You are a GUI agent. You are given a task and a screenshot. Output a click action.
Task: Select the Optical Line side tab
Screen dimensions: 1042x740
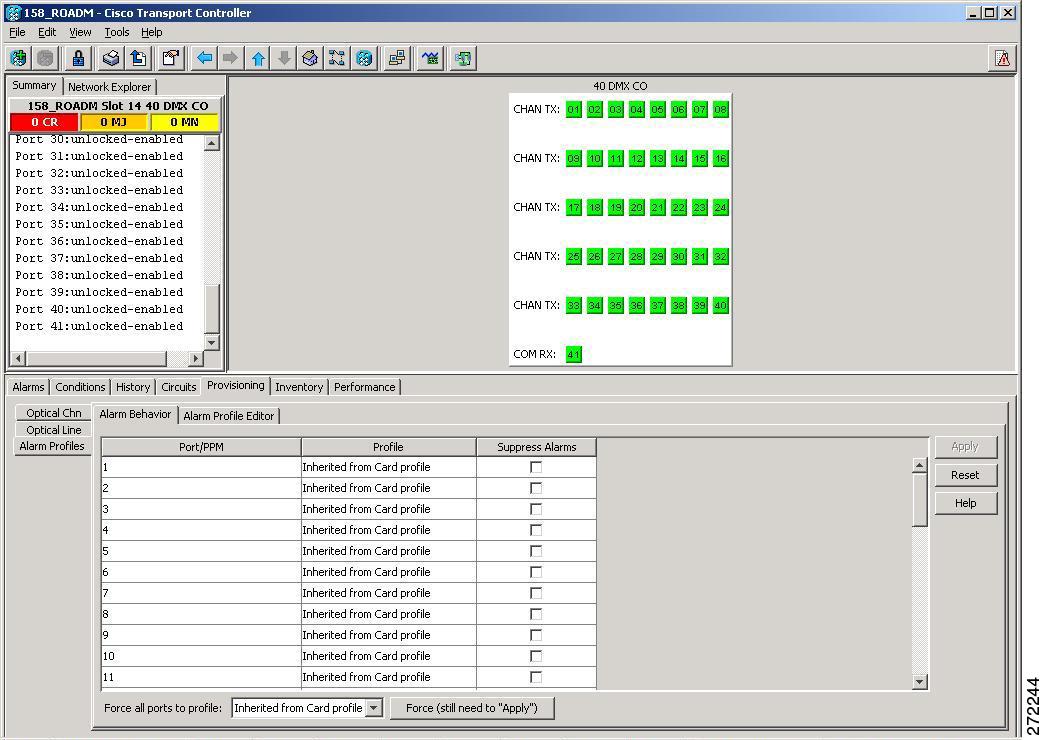click(x=53, y=430)
